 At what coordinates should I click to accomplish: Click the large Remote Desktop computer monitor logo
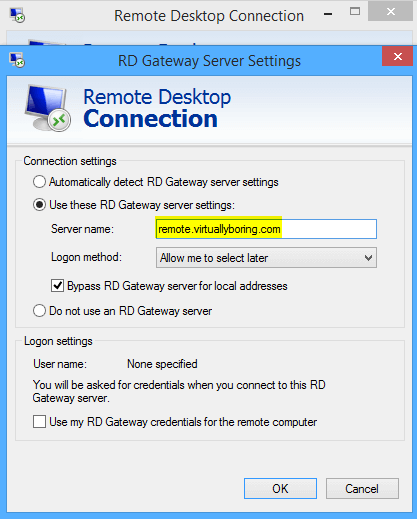click(48, 108)
